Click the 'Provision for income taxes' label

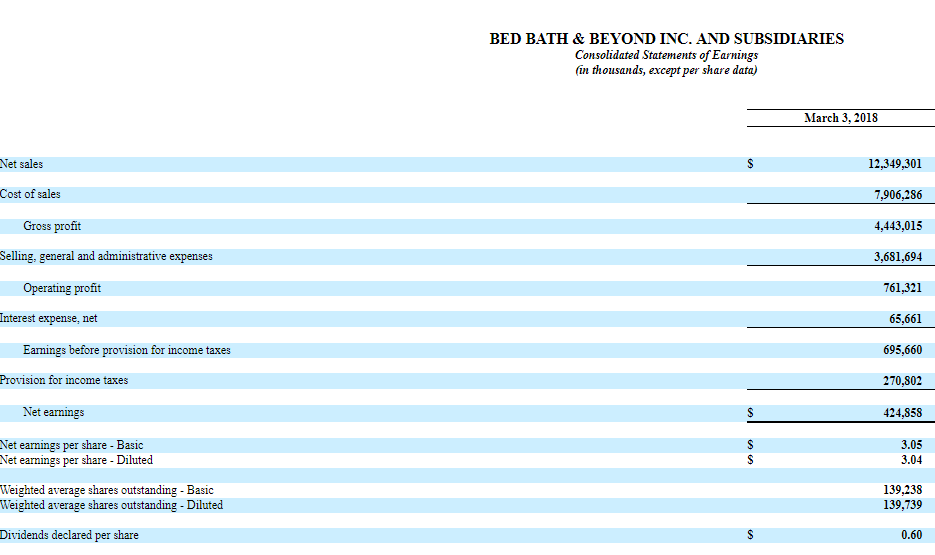tap(64, 380)
